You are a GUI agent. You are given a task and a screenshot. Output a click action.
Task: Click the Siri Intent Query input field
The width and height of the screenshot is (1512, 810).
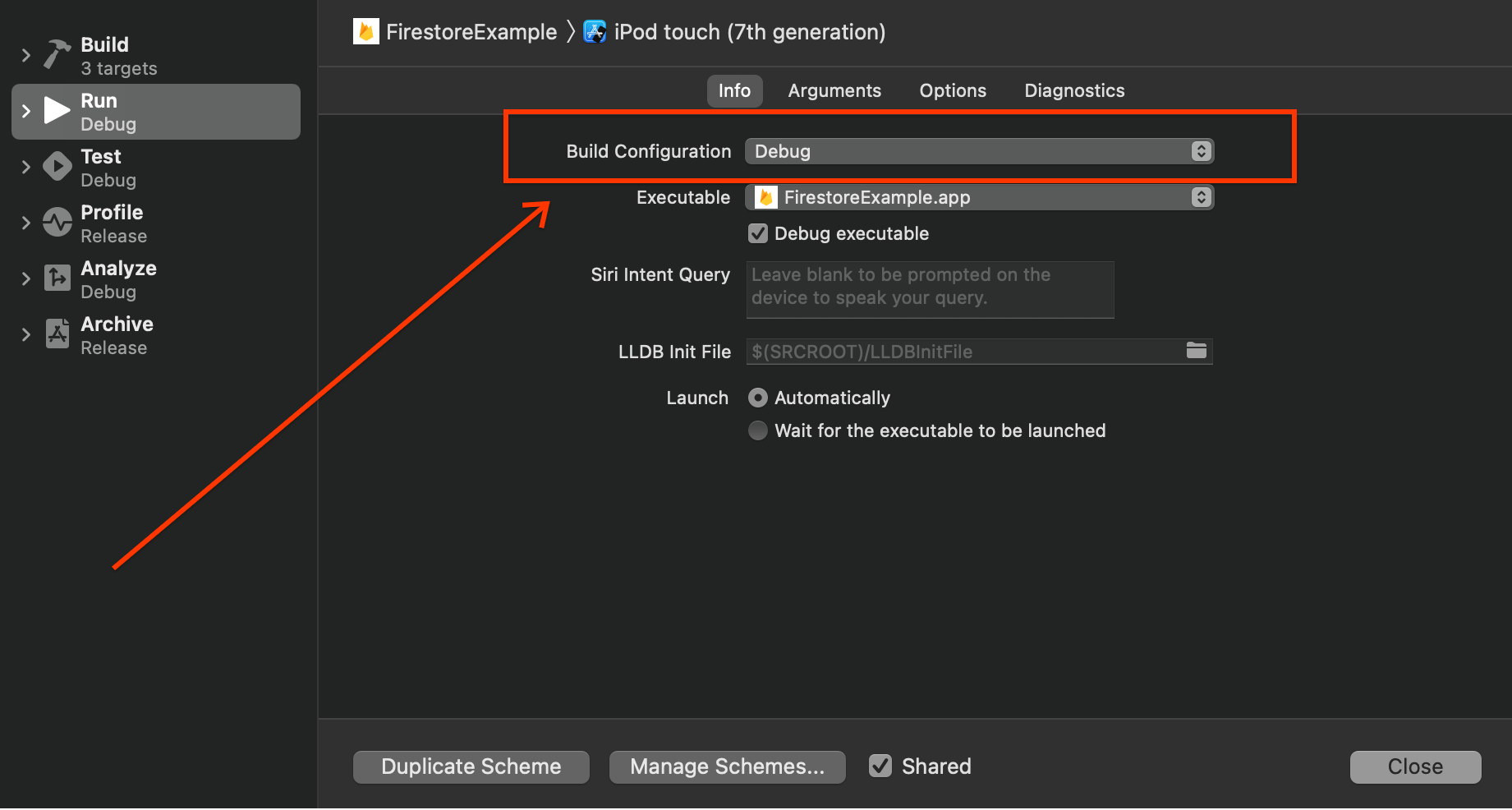point(929,289)
